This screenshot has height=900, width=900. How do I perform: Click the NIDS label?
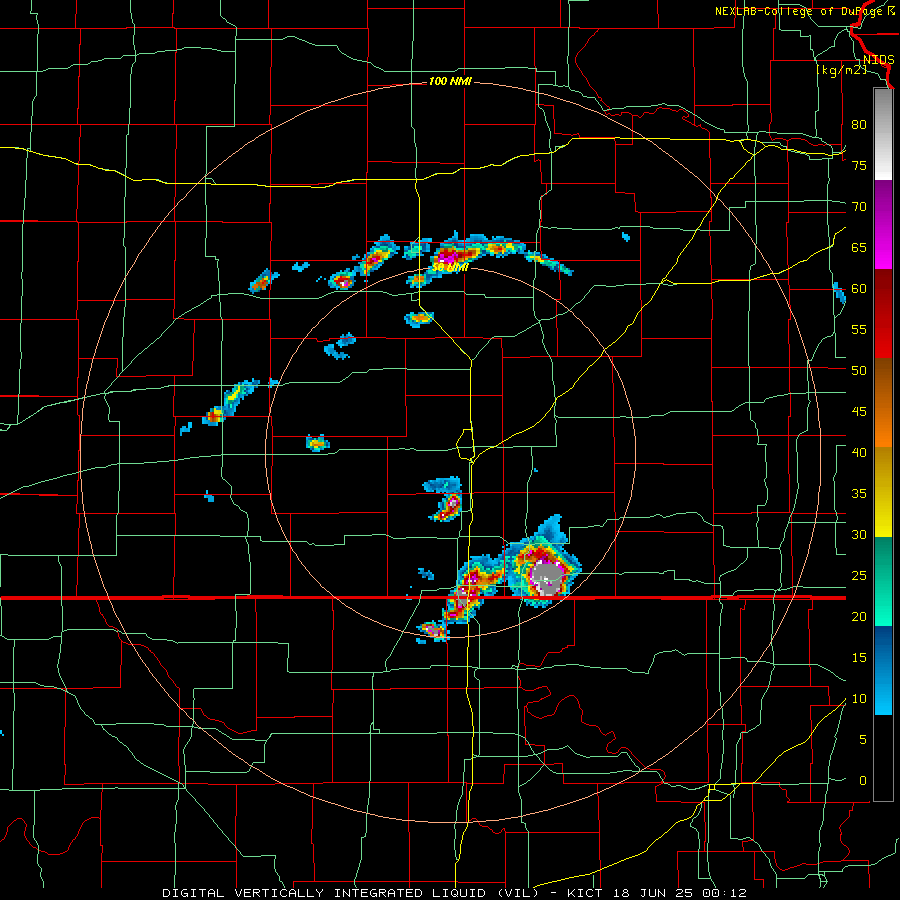(878, 60)
